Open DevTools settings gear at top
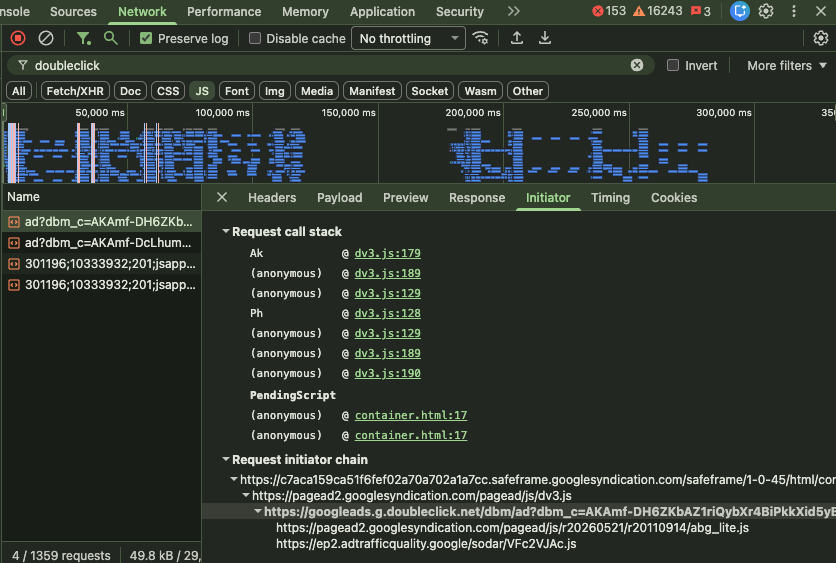Screen dimensions: 836x563 click(766, 11)
